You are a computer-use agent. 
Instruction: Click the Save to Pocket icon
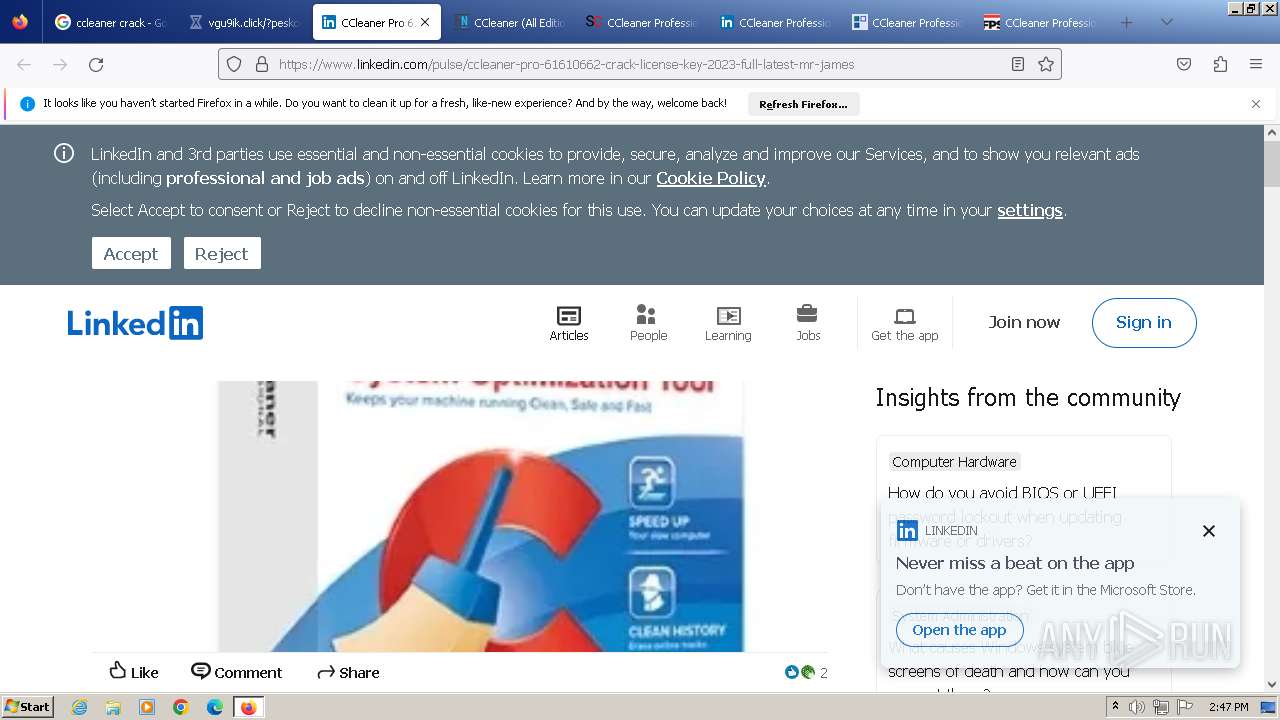[1184, 64]
